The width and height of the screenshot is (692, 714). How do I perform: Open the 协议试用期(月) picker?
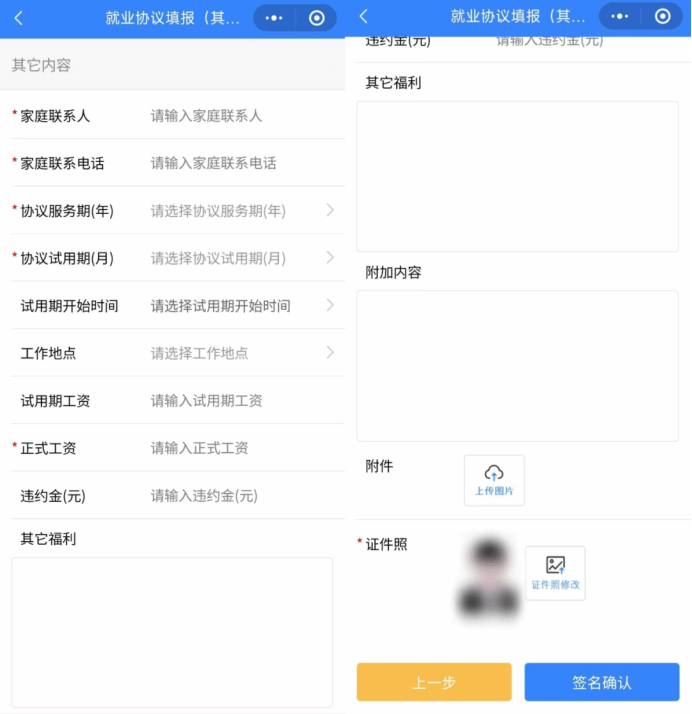pos(240,258)
